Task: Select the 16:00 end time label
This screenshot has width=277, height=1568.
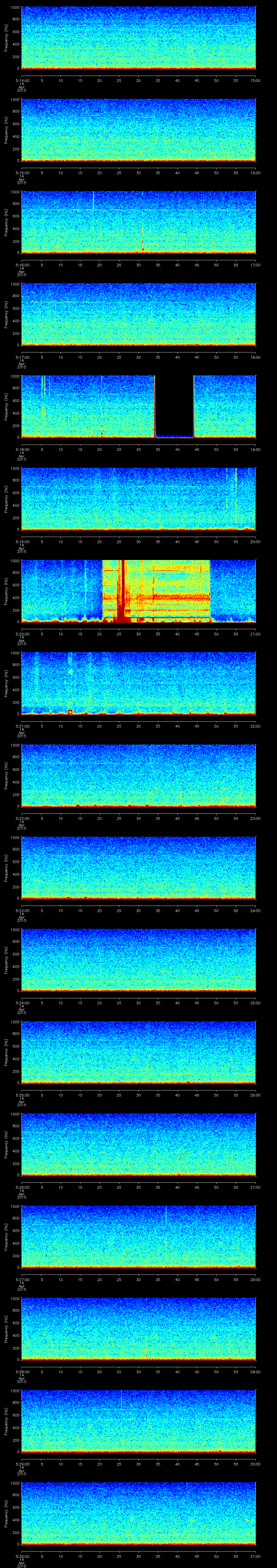Action: (x=256, y=173)
